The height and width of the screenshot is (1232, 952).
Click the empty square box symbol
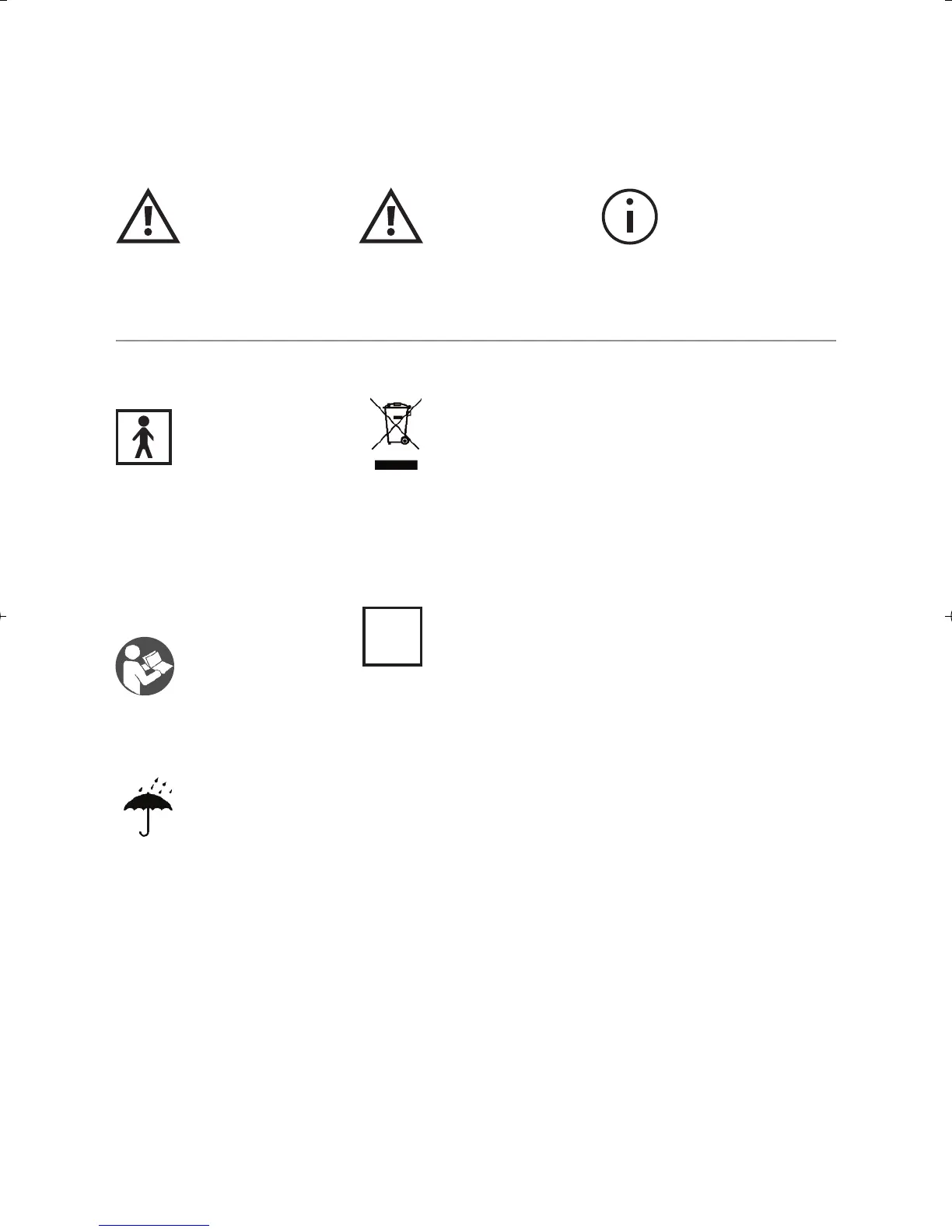[x=393, y=636]
